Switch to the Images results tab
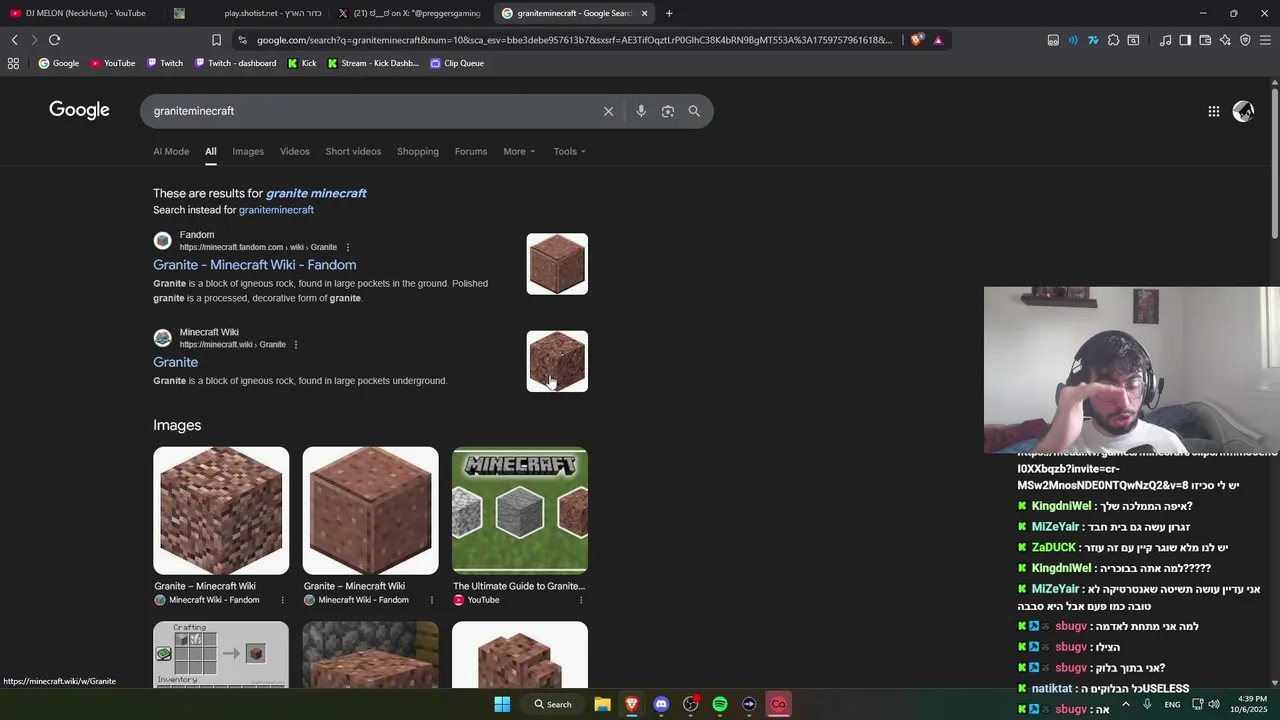 [x=248, y=151]
